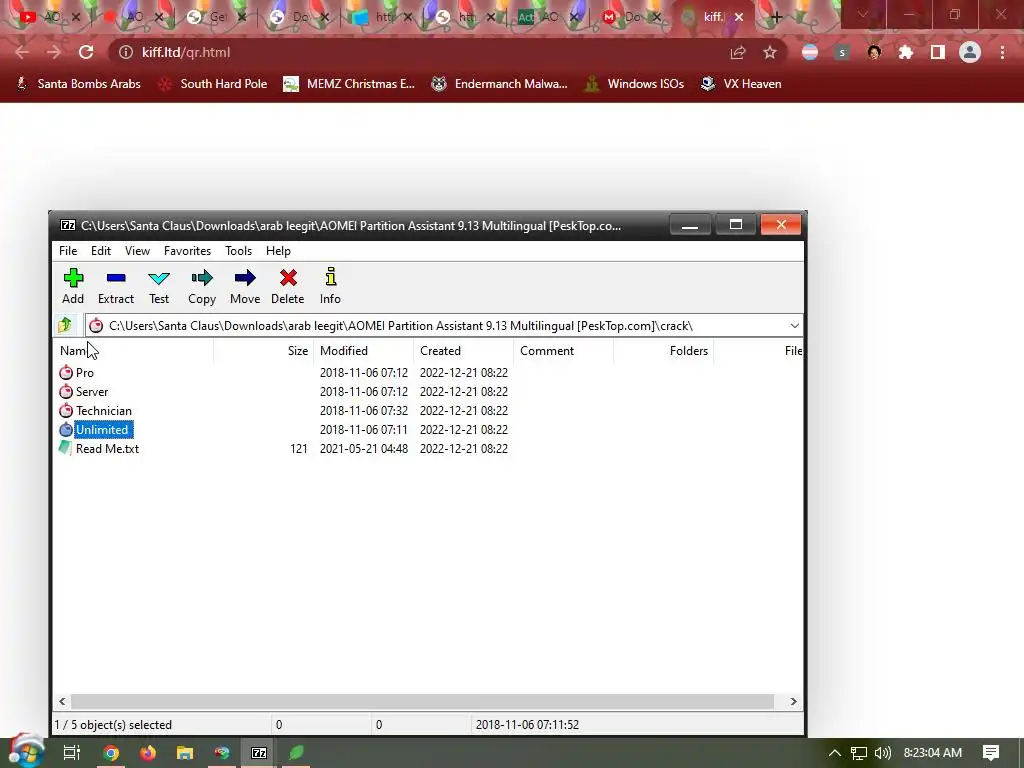Toggle the Chrome side panel icon
The image size is (1024, 768).
pos(938,52)
